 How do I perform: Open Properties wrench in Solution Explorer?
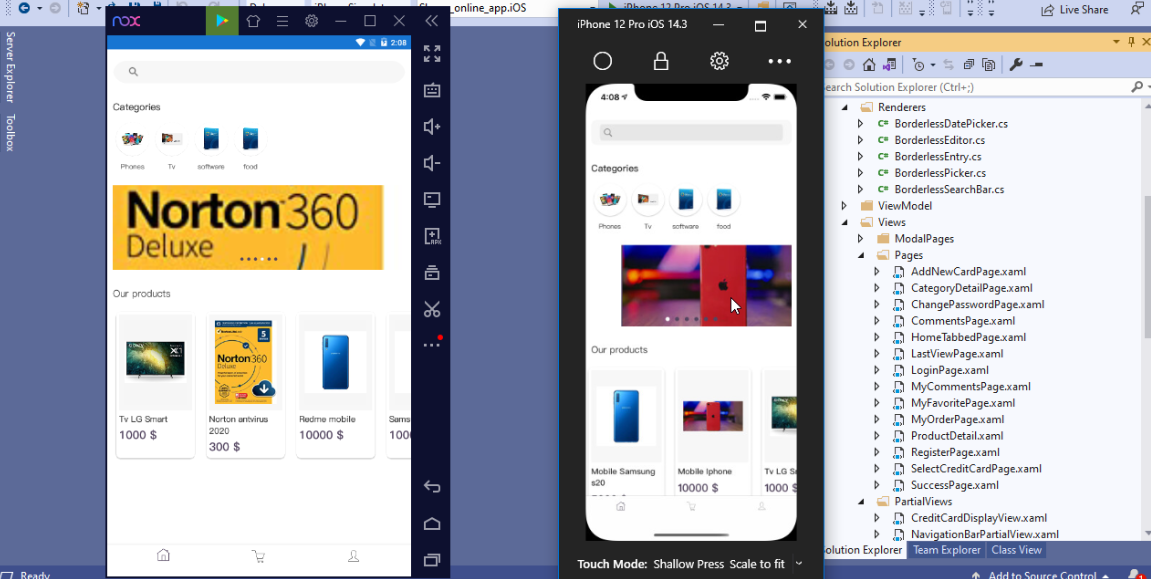click(x=1016, y=65)
